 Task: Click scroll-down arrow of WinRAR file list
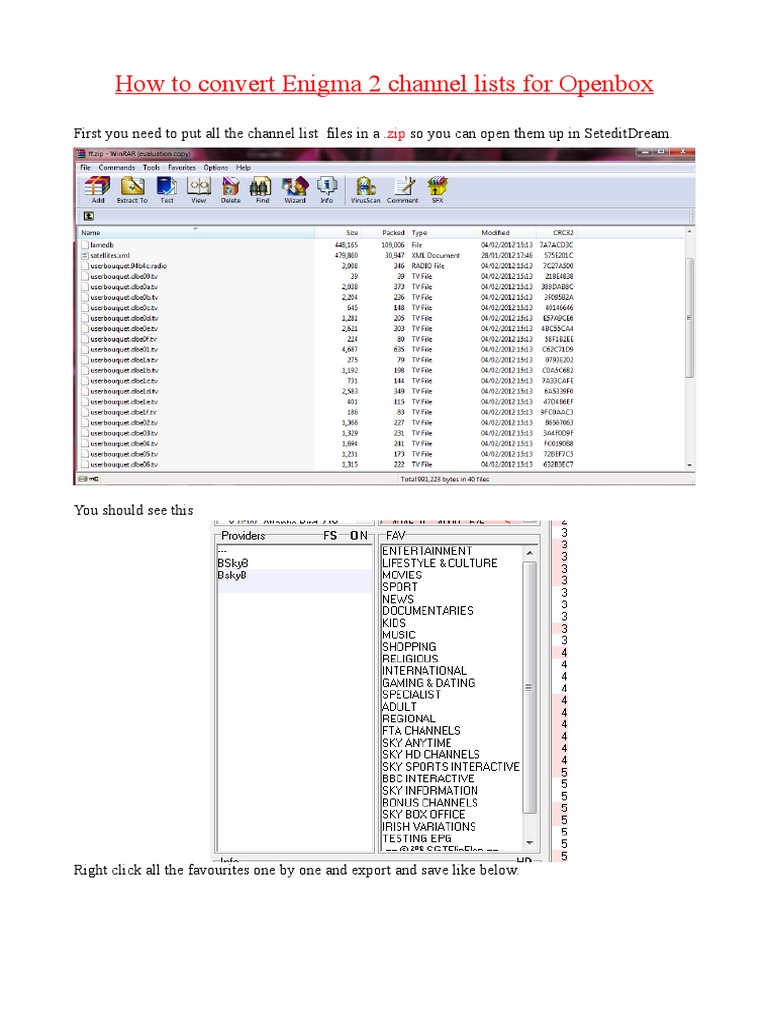(x=689, y=465)
